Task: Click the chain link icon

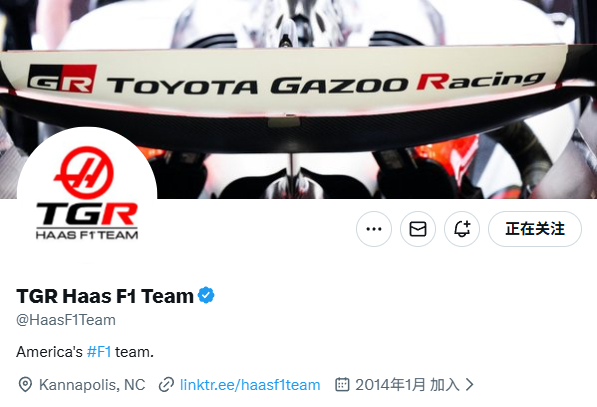Action: coord(166,385)
